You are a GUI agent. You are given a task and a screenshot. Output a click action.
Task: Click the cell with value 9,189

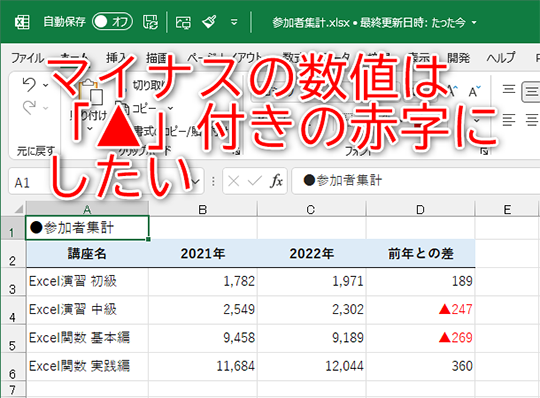(311, 338)
